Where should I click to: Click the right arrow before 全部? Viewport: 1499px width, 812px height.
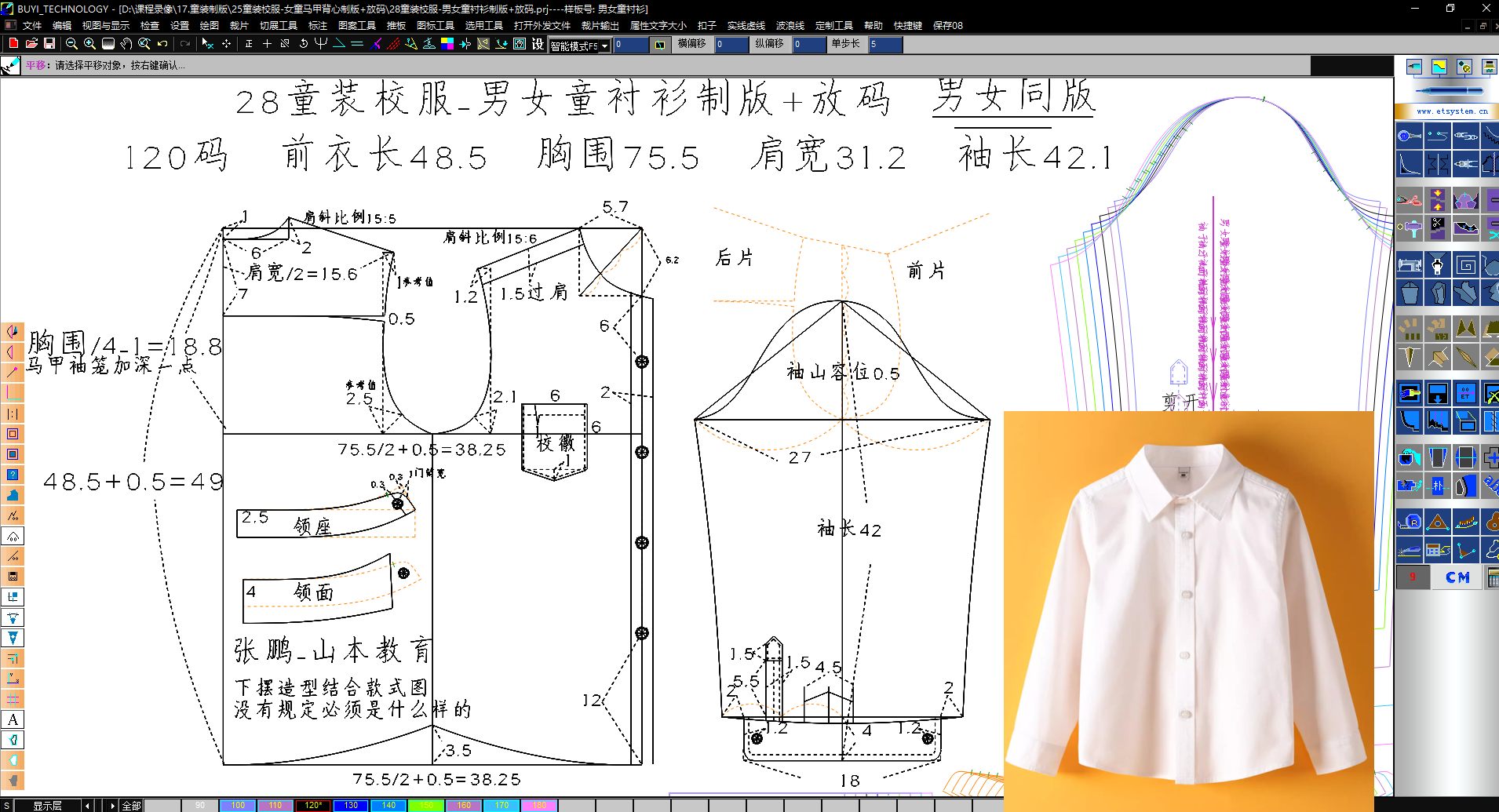pos(113,806)
